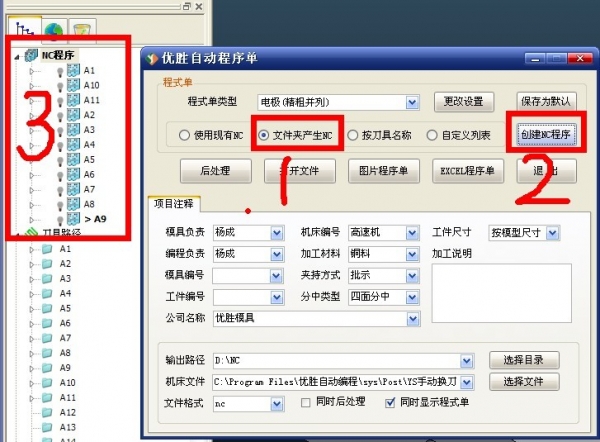Viewport: 600px width, 442px height.
Task: Open 程式单类型 dropdown
Action: coord(412,103)
